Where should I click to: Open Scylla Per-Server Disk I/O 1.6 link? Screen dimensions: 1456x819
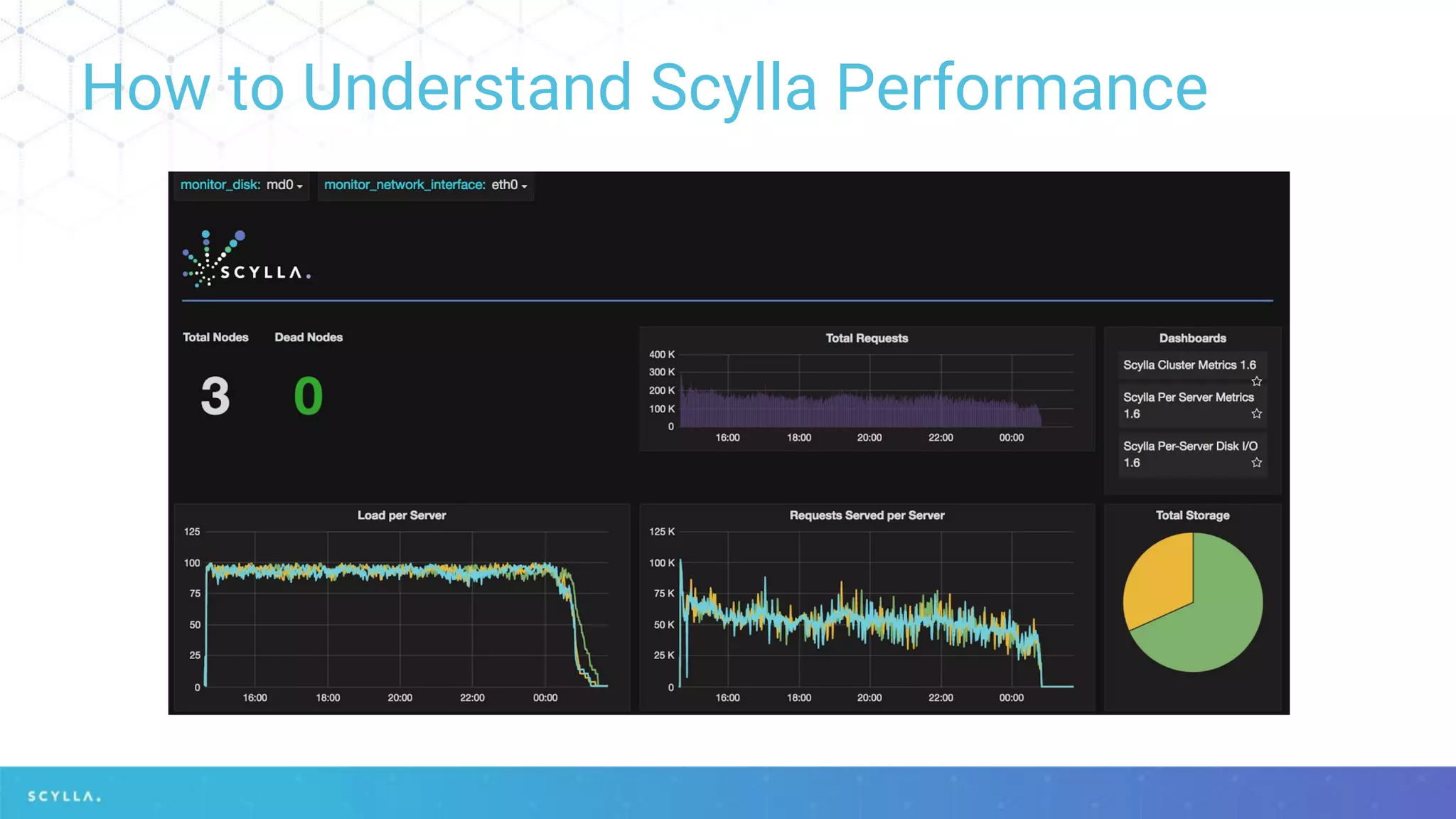coord(1189,446)
